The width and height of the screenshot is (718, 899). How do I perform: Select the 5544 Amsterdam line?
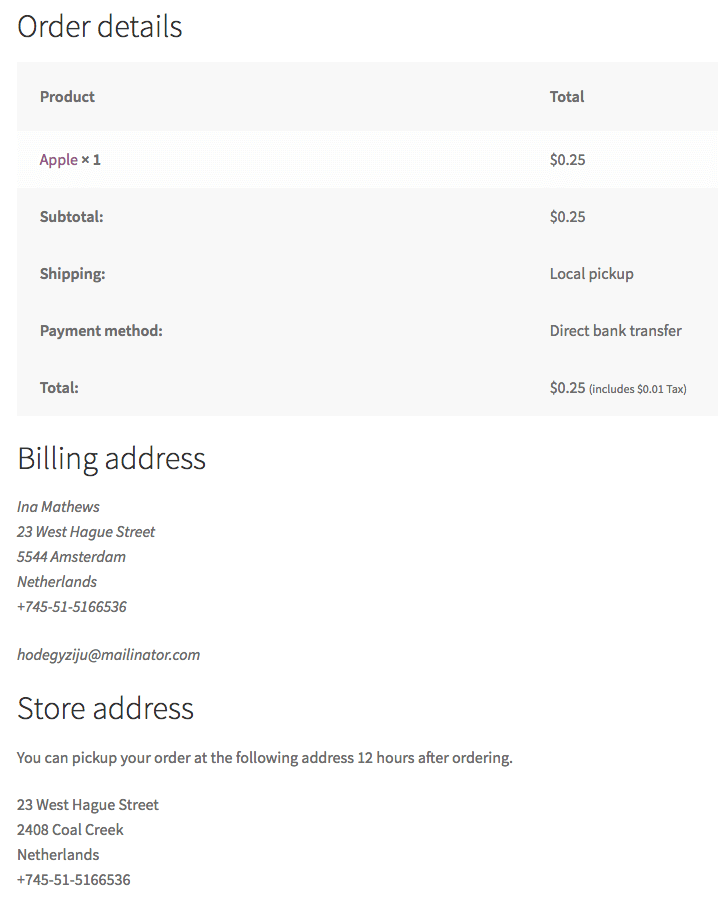71,557
